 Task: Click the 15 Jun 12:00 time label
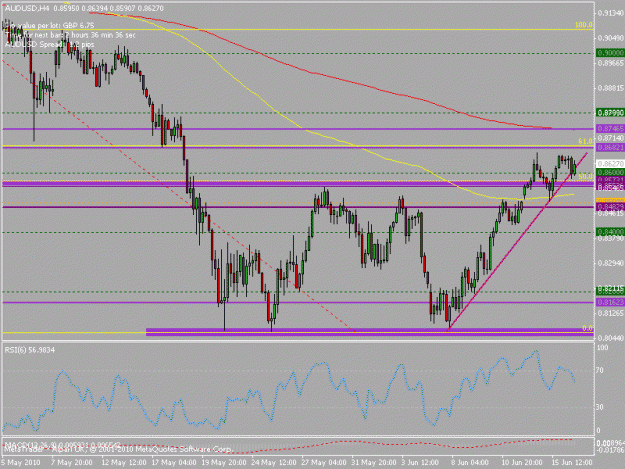point(572,463)
